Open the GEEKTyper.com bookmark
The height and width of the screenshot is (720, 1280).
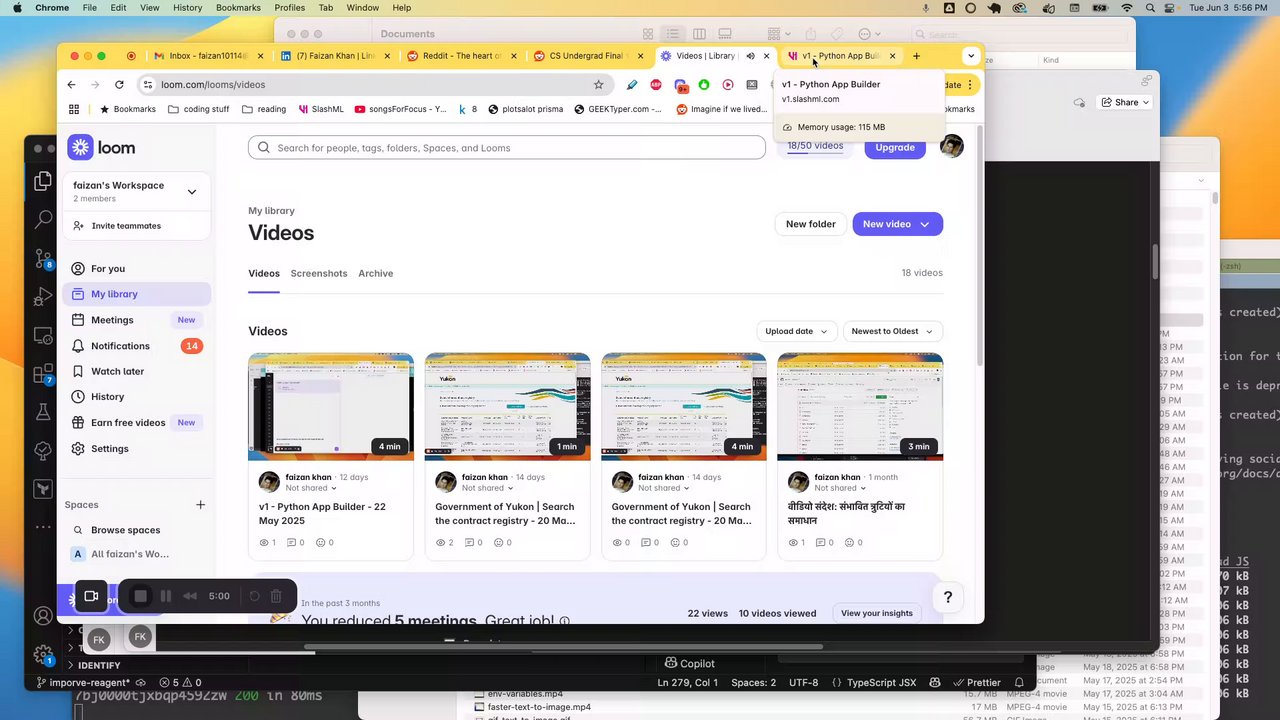(x=617, y=109)
